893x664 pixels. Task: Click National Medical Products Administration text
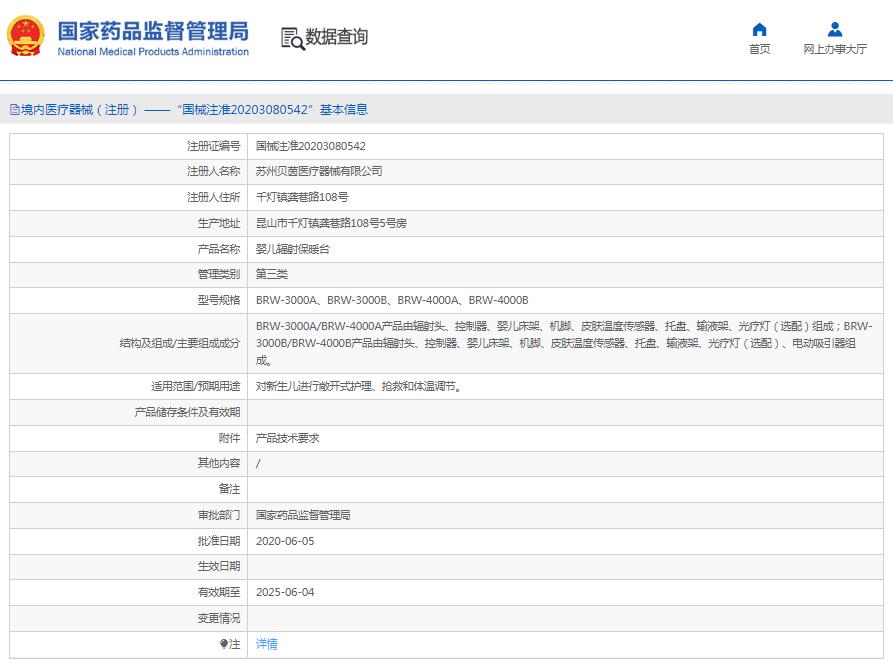click(153, 52)
